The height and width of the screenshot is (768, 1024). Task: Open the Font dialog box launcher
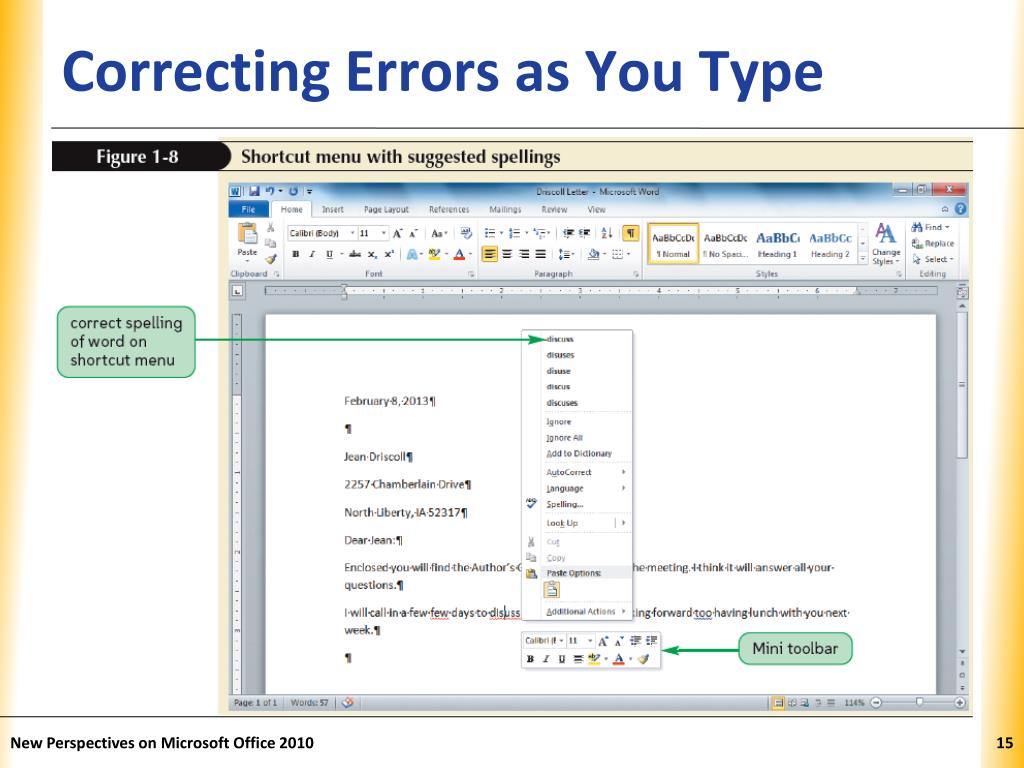pos(471,274)
